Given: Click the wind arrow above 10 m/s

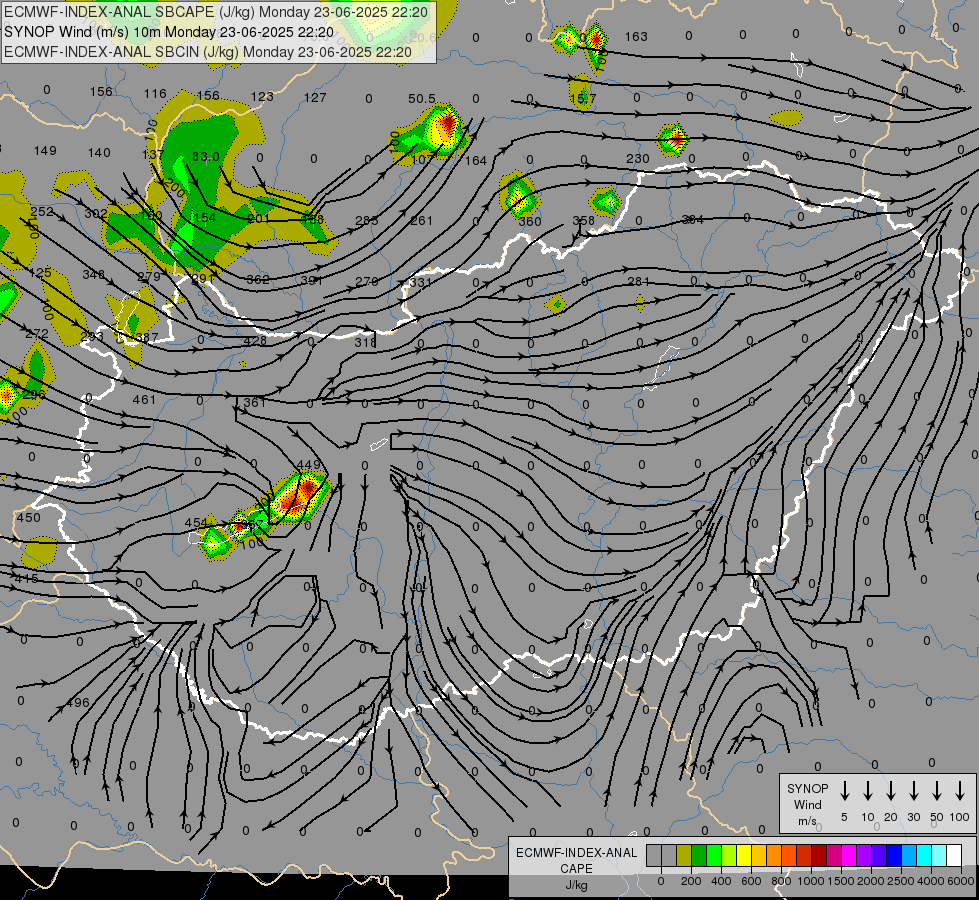Looking at the screenshot, I should (x=868, y=791).
